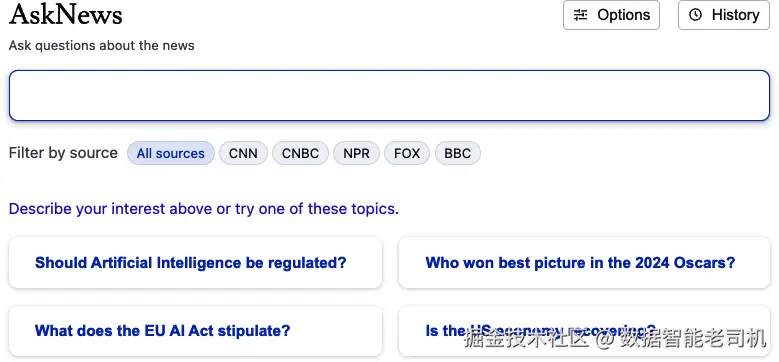
Task: Open the History list
Action: [x=724, y=15]
